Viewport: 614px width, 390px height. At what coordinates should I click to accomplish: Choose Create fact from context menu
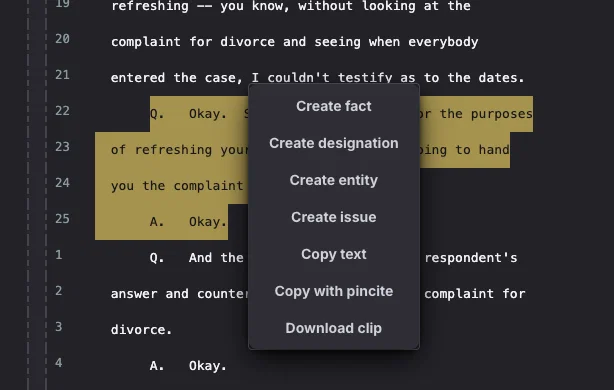(x=334, y=106)
